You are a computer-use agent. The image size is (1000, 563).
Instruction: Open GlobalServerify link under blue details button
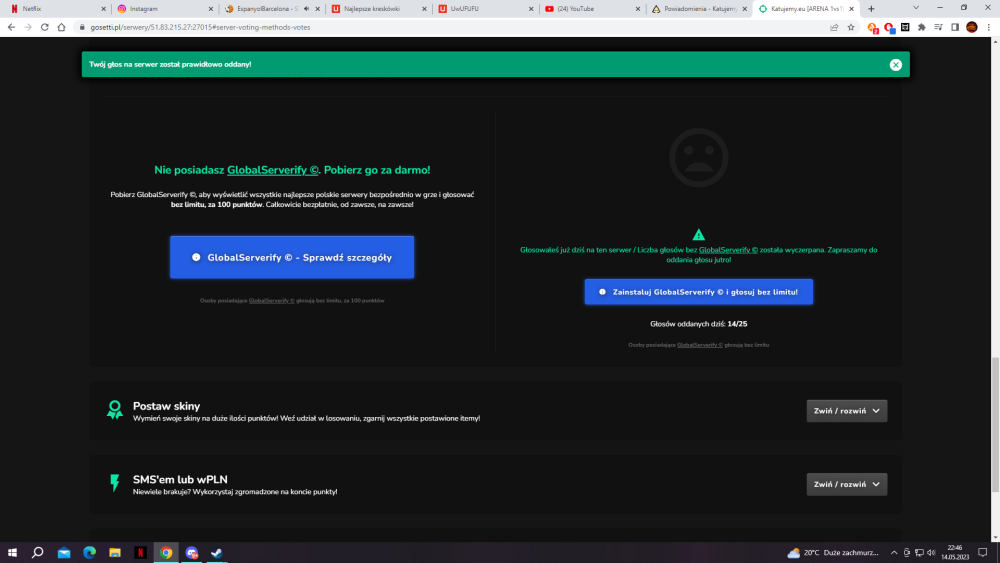pyautogui.click(x=271, y=300)
